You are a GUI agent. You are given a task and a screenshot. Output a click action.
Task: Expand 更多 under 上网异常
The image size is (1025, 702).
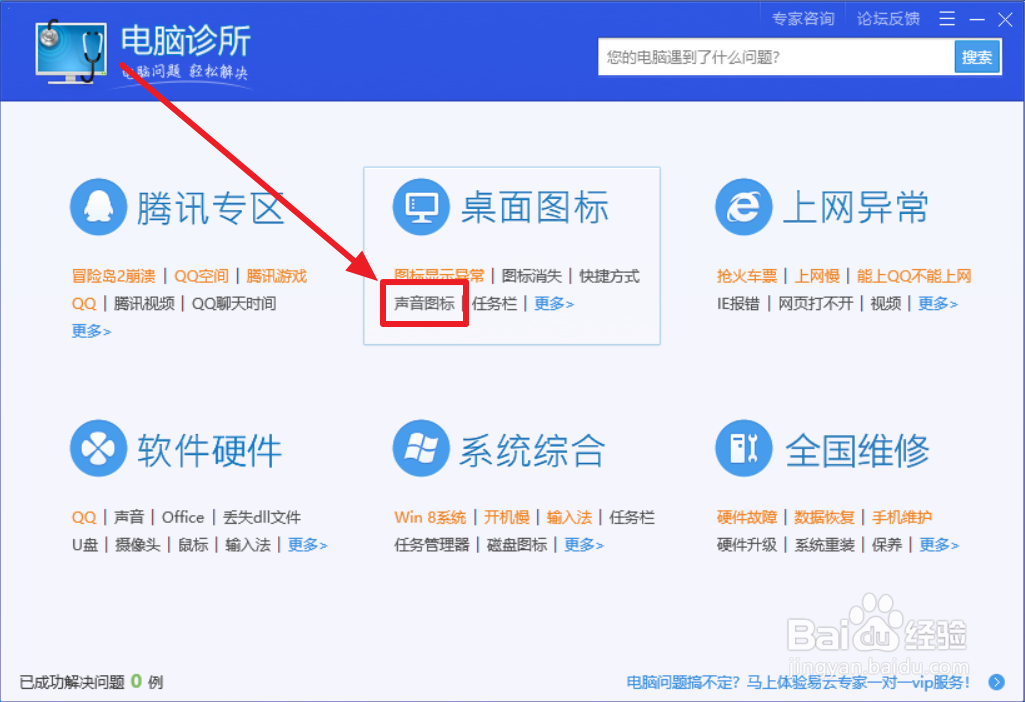click(938, 303)
